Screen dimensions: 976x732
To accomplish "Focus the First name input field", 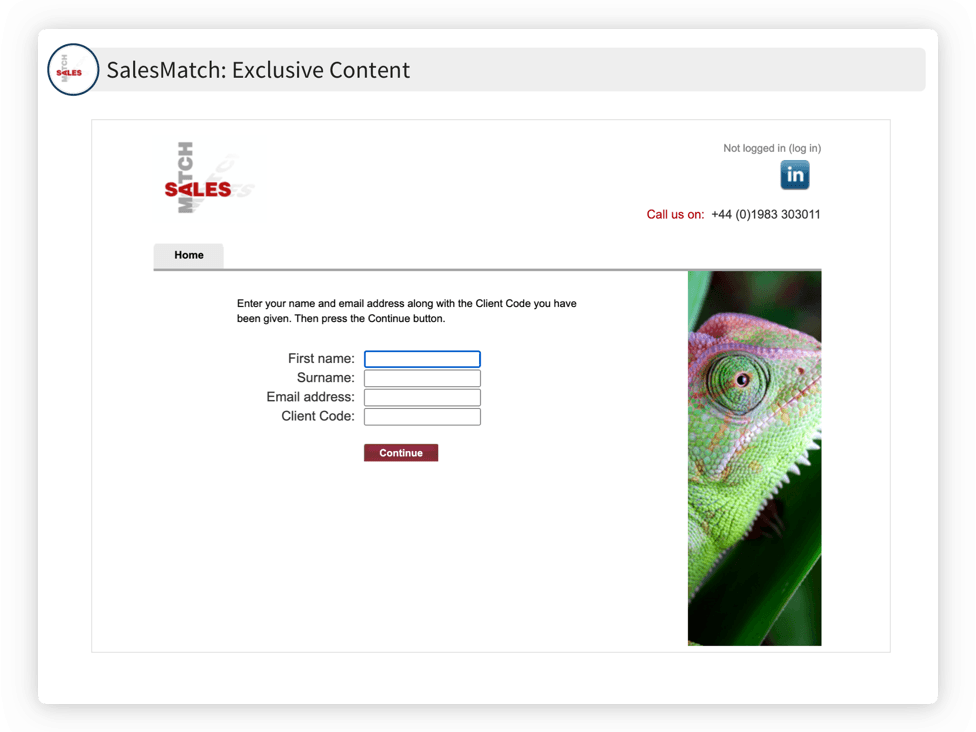I will coord(422,359).
